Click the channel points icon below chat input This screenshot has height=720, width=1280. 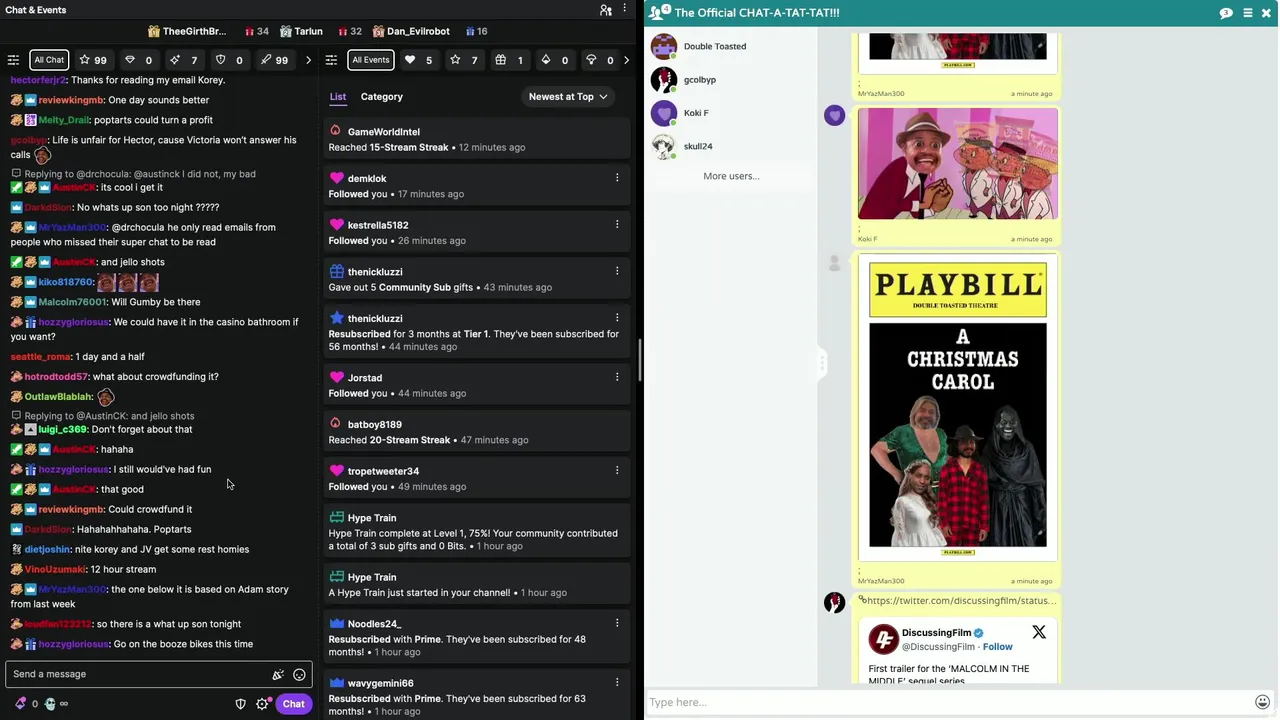tap(50, 704)
